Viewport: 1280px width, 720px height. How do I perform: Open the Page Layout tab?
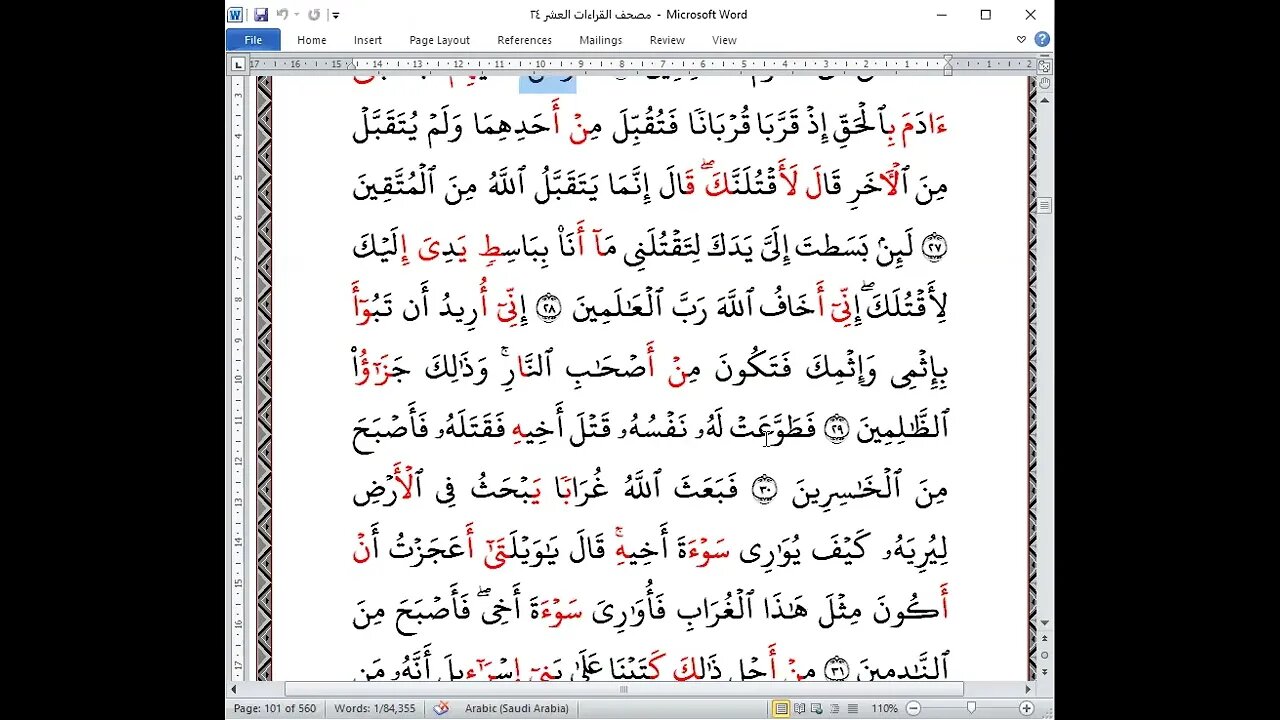(439, 40)
